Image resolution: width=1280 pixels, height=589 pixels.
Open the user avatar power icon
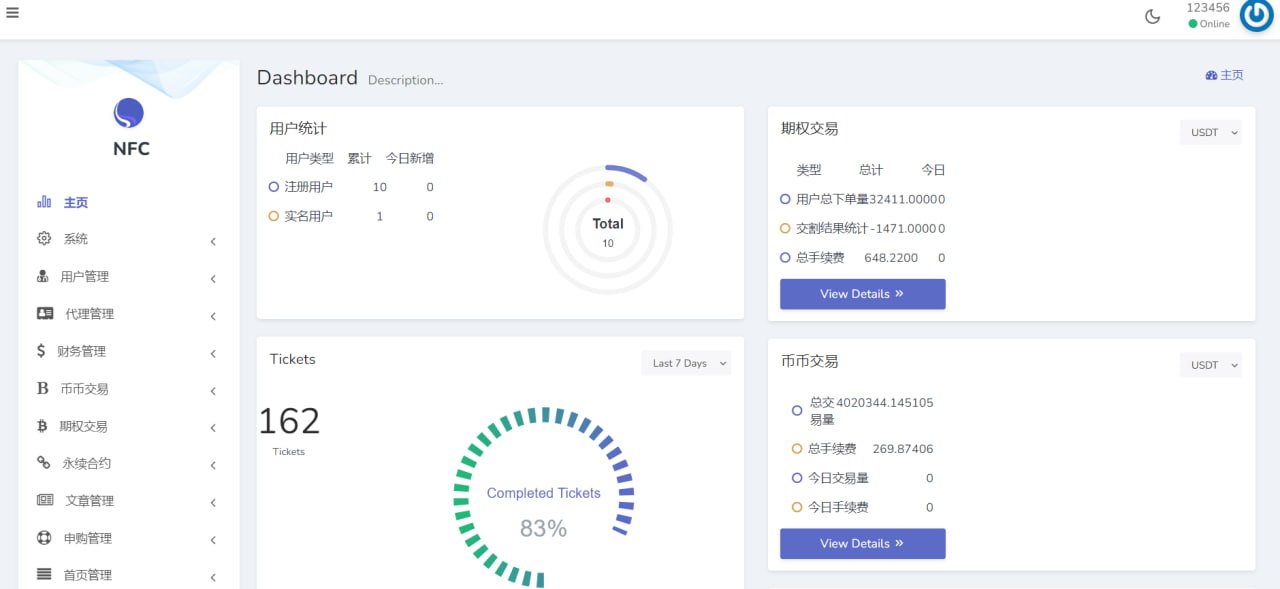tap(1256, 16)
